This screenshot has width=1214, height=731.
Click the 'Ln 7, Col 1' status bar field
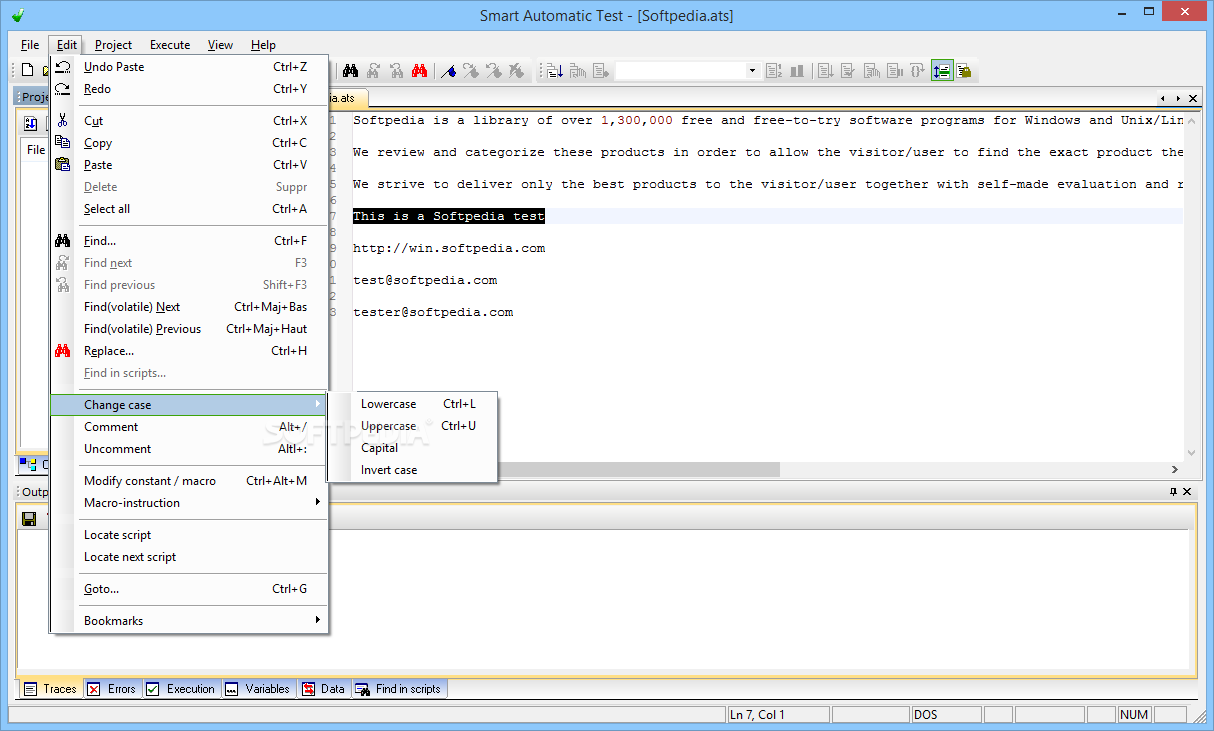coord(777,715)
